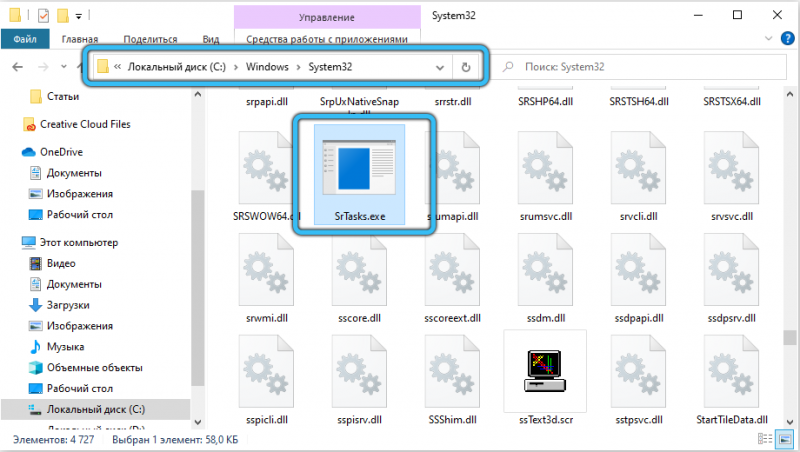Switch to details list view icon
The image size is (800, 452).
pos(765,439)
